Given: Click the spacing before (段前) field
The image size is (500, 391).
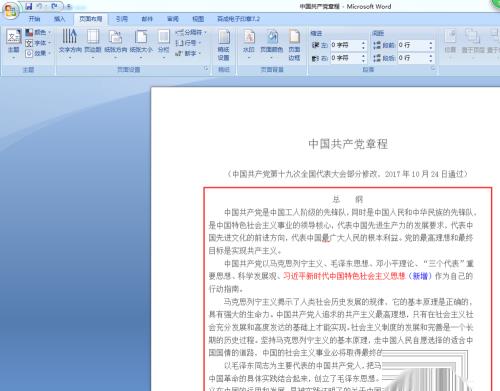Looking at the screenshot, I should tap(412, 45).
